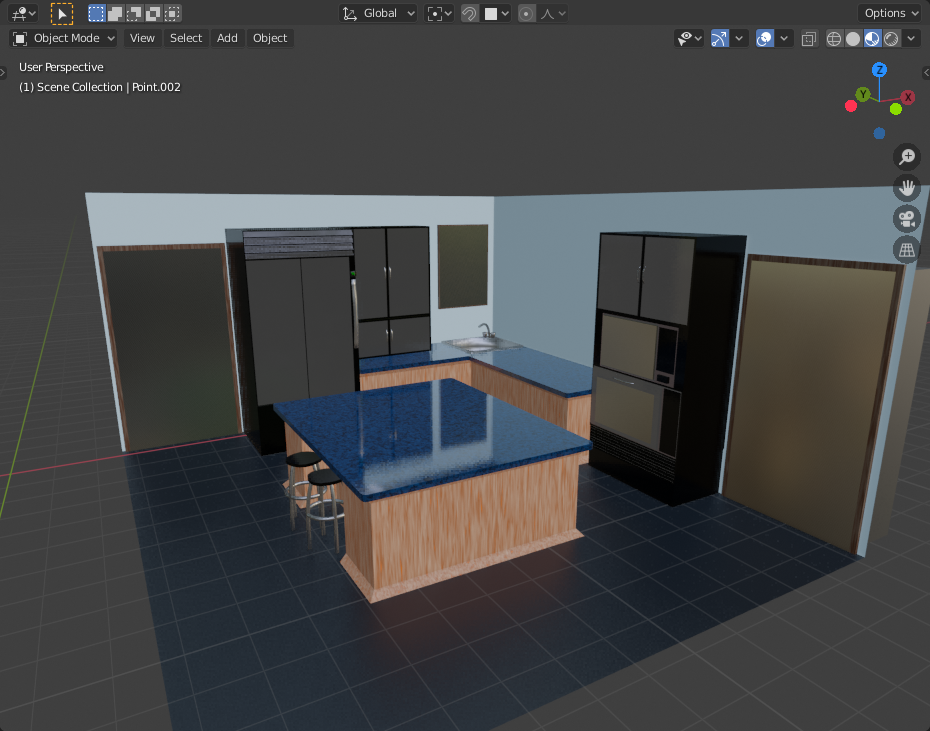
Task: Switch to Material Preview shading
Action: click(x=872, y=39)
